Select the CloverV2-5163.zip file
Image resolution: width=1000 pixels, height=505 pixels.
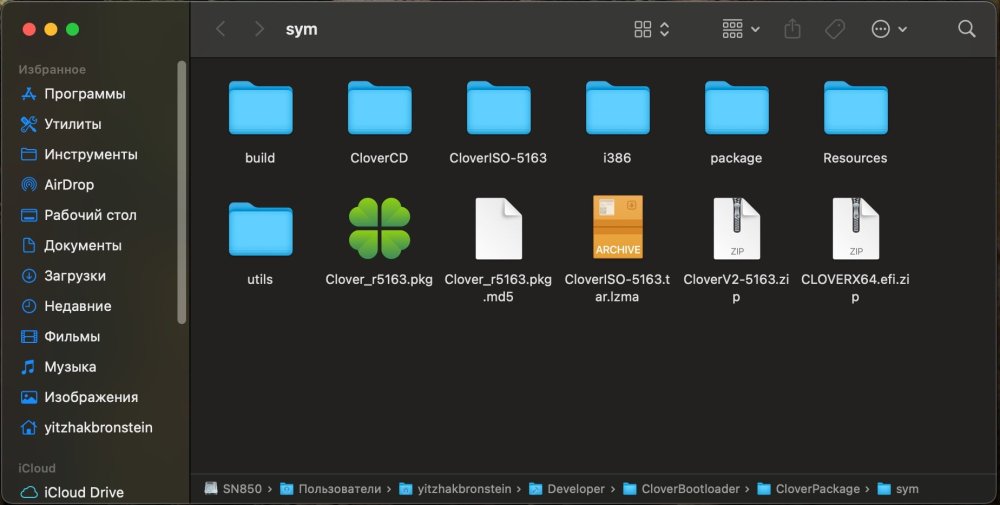click(x=737, y=228)
